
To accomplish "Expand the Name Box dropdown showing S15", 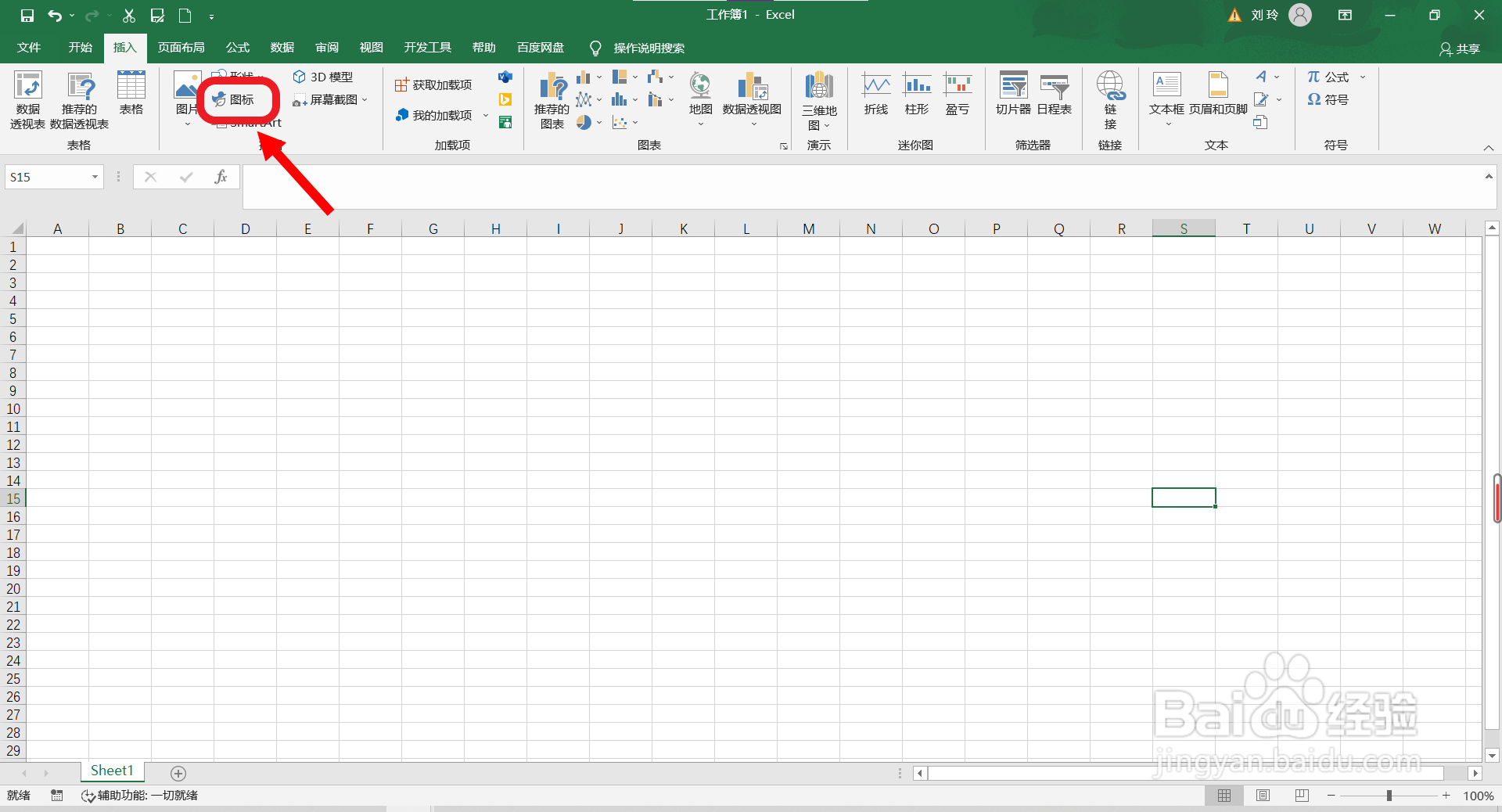I will pos(95,177).
